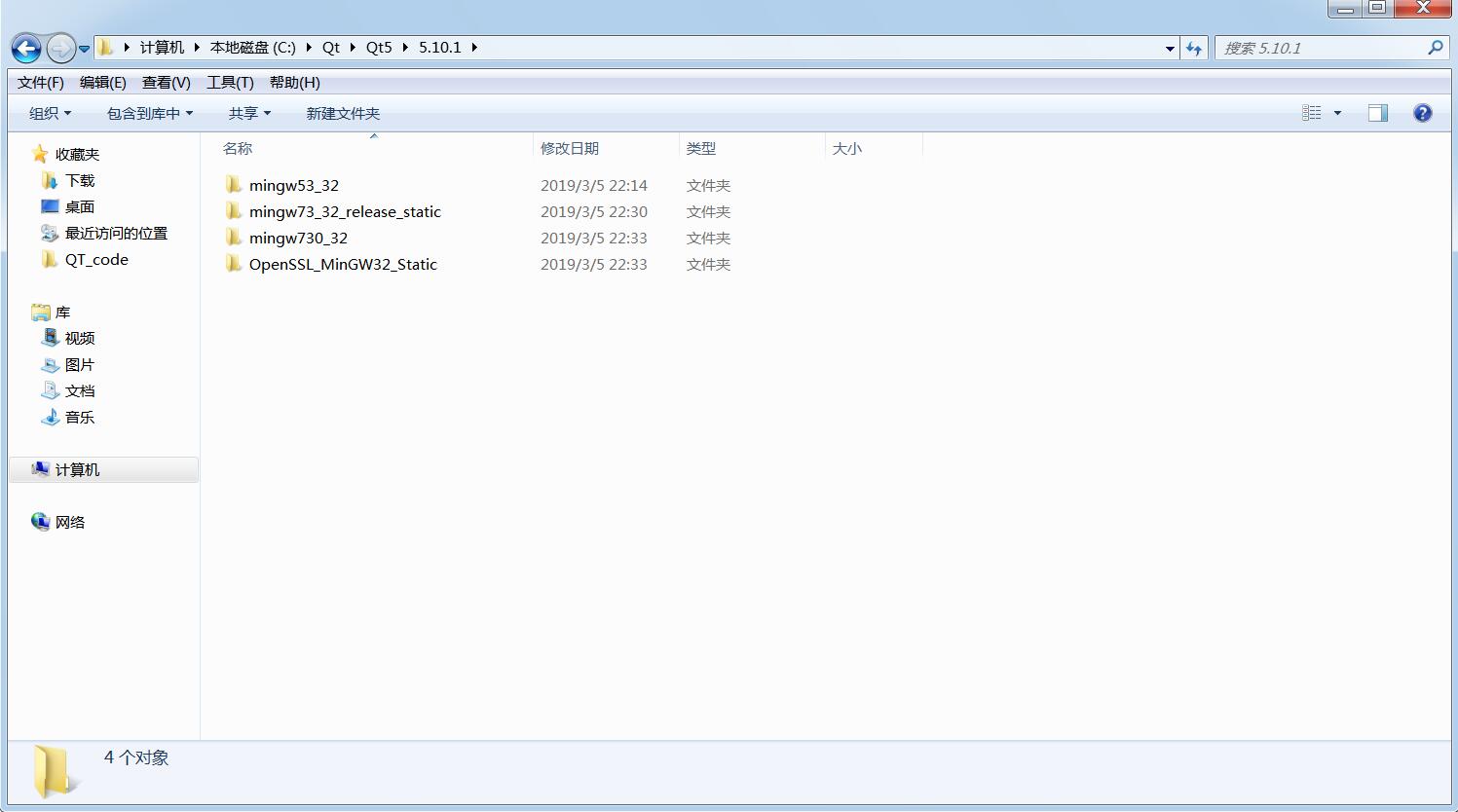Select 收藏夹 in navigation pane
The height and width of the screenshot is (812, 1458).
coord(77,154)
